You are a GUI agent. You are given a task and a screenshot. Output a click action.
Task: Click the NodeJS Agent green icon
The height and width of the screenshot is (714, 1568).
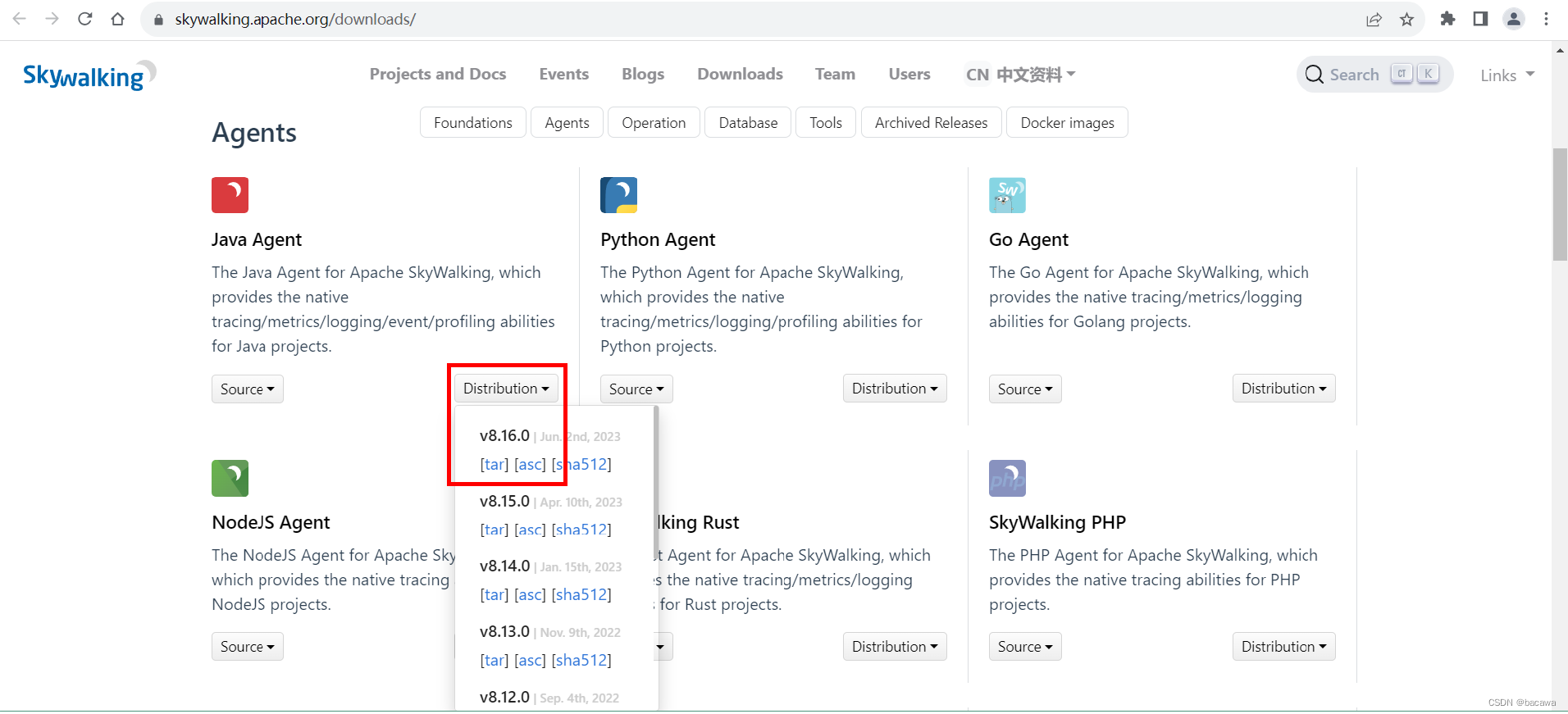[x=230, y=478]
